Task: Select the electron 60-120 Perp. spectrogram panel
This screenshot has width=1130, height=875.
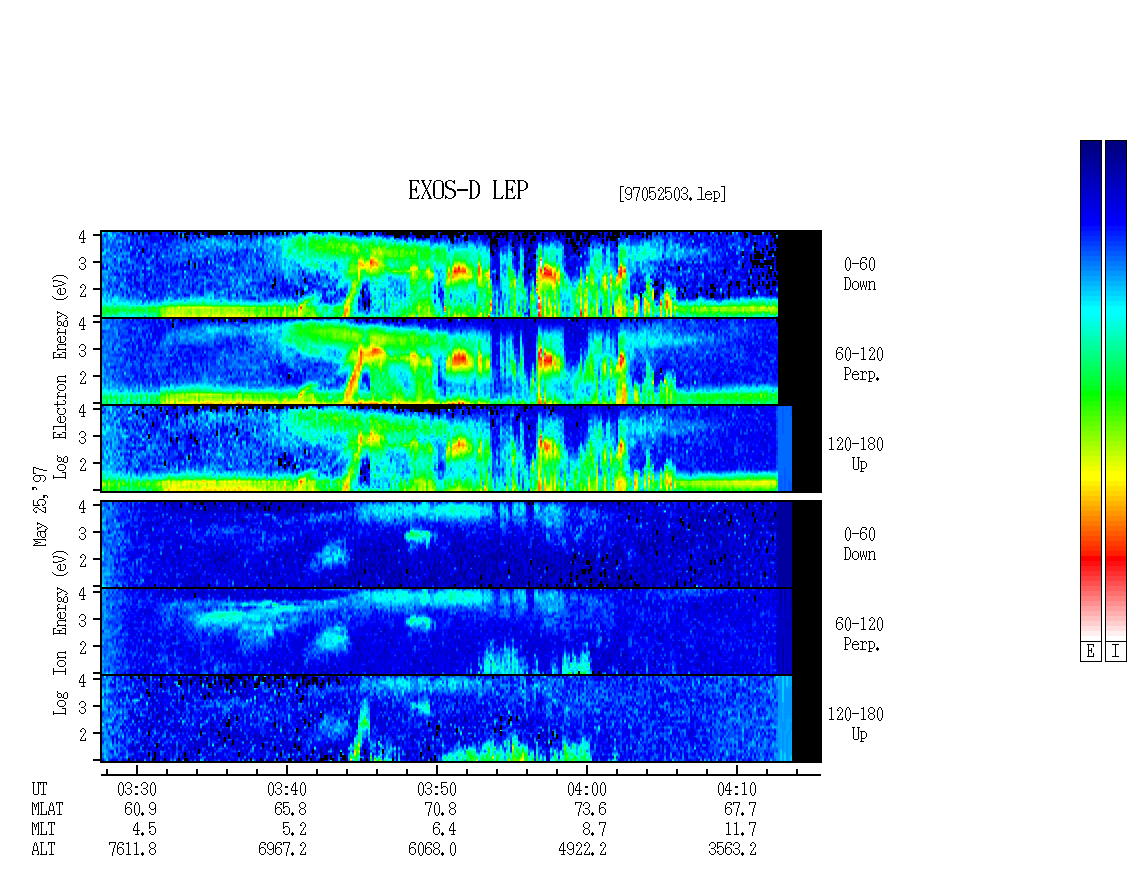Action: point(461,361)
